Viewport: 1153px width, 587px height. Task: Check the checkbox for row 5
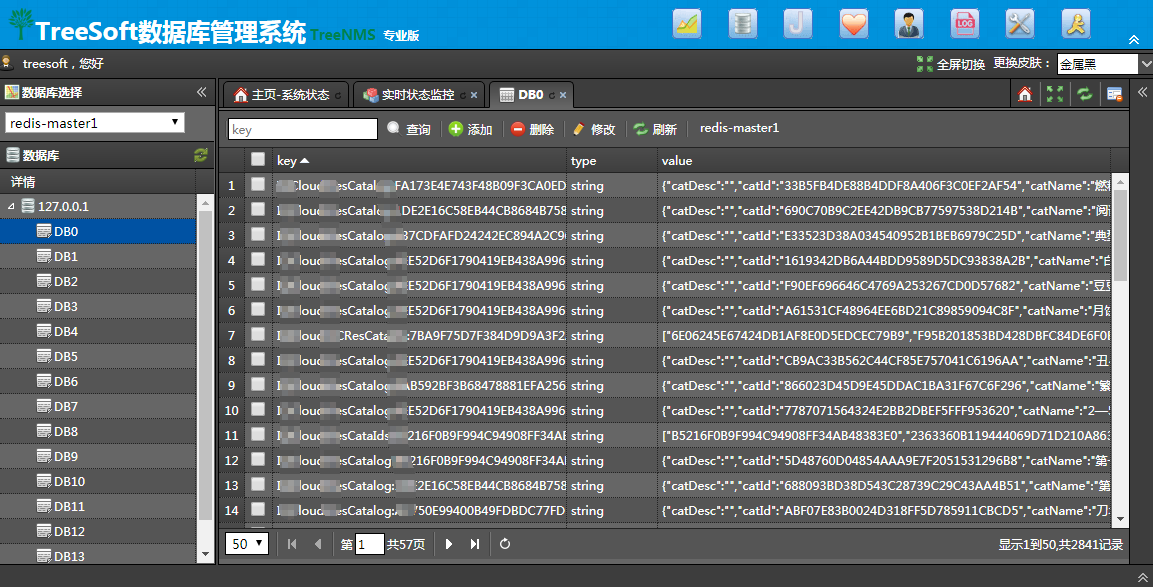[x=257, y=285]
